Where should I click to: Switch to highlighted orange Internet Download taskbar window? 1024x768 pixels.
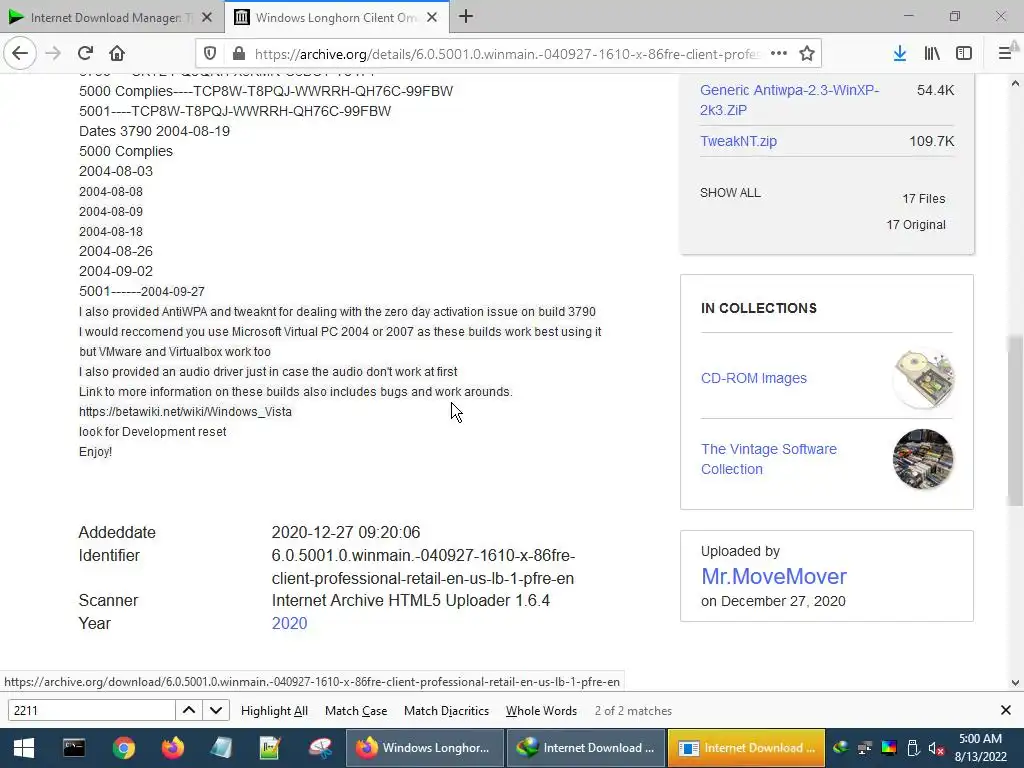[746, 748]
